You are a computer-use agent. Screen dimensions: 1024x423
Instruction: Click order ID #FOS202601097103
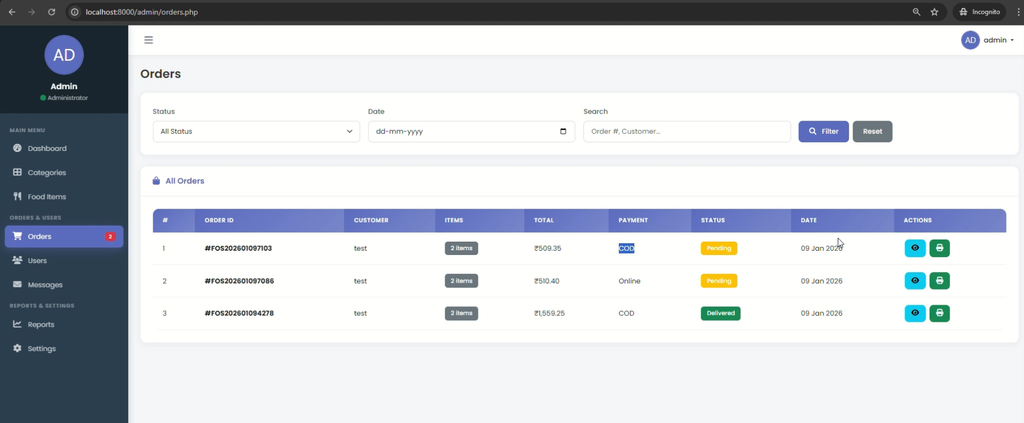238,248
